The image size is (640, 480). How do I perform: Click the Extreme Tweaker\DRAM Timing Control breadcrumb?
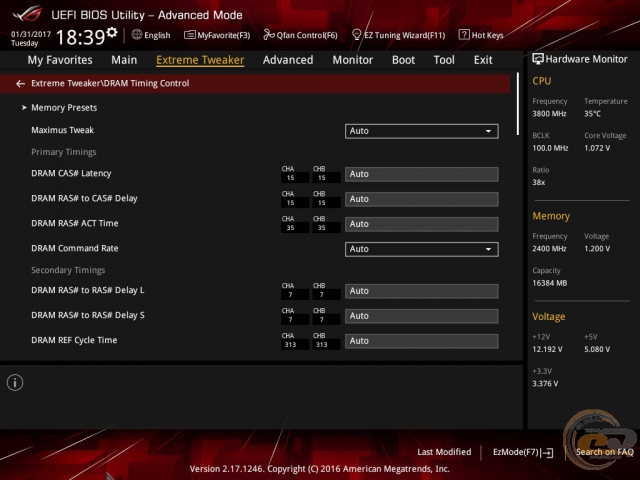click(x=110, y=83)
